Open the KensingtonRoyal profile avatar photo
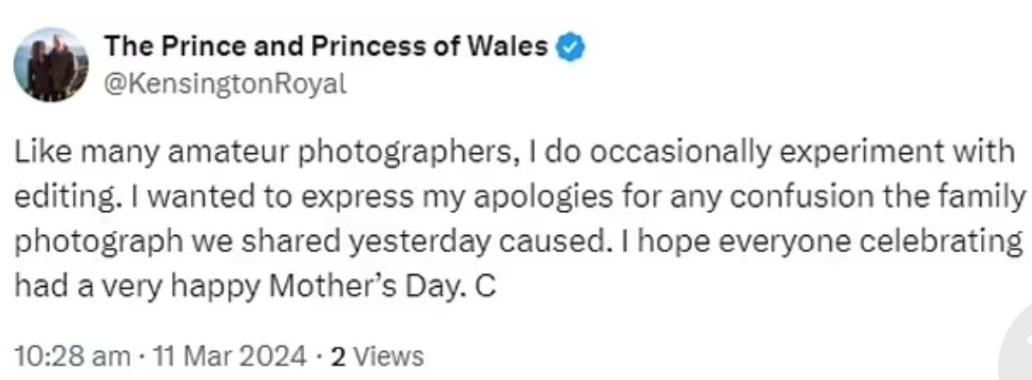Image resolution: width=1032 pixels, height=380 pixels. (51, 65)
